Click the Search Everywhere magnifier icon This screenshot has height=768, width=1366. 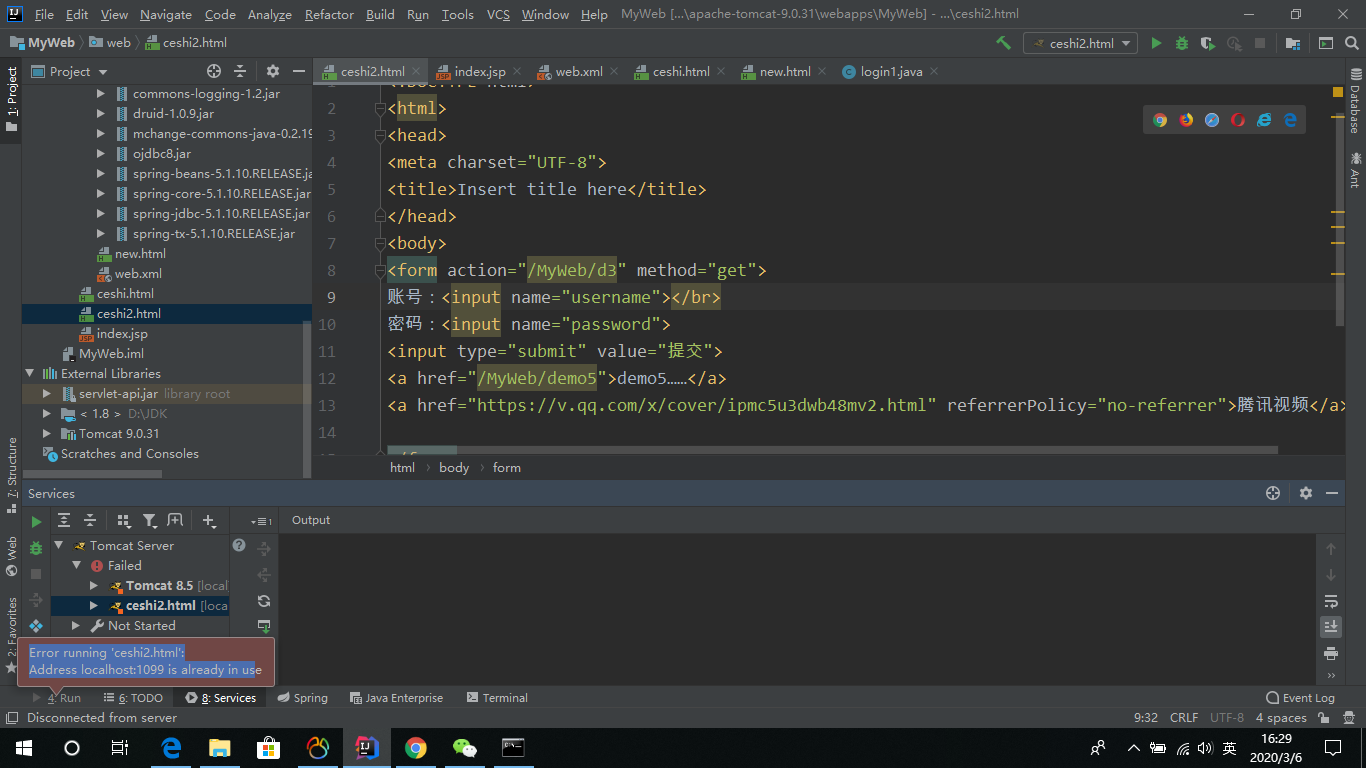pos(1352,43)
